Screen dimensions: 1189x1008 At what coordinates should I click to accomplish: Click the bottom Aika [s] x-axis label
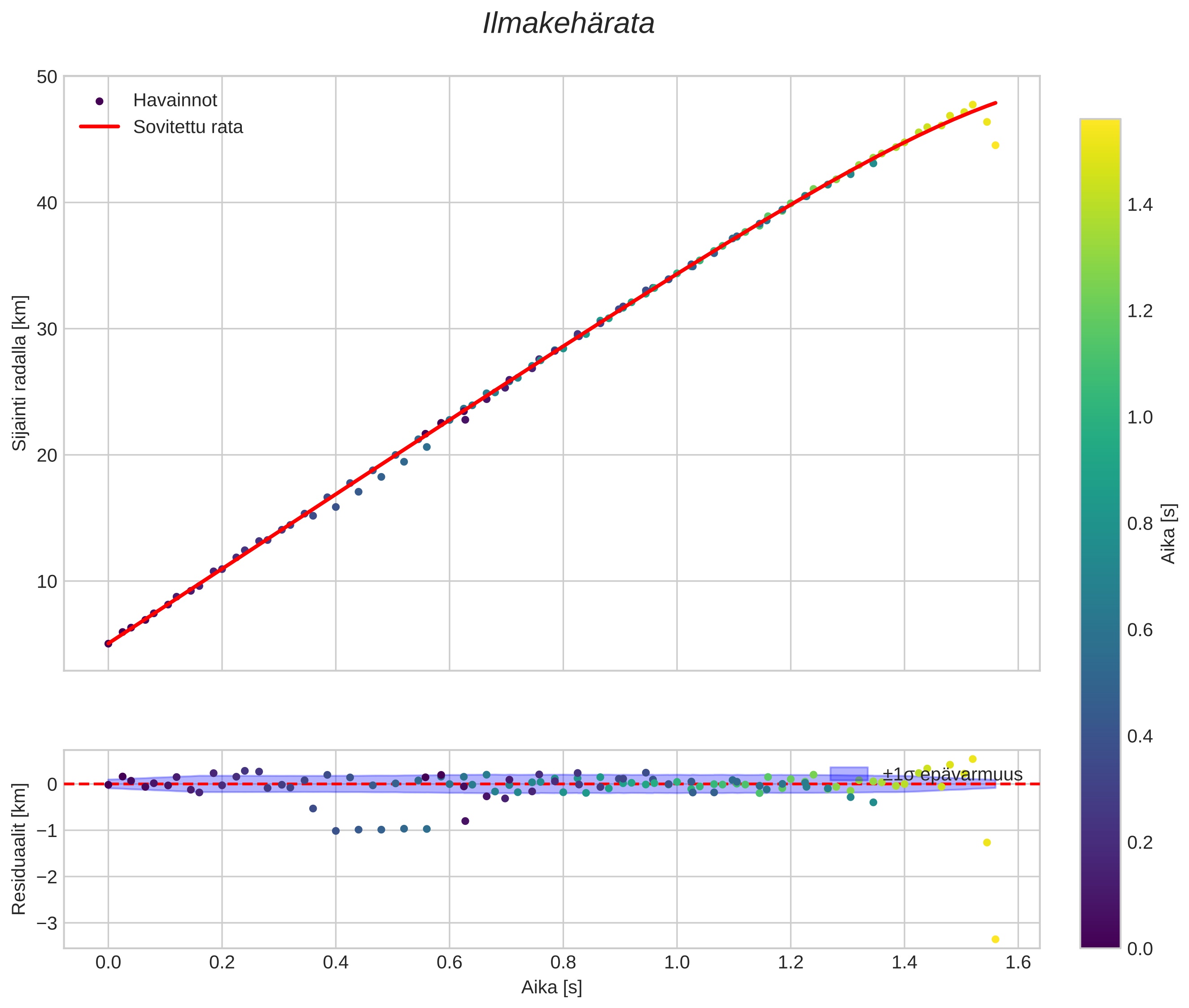pos(551,987)
